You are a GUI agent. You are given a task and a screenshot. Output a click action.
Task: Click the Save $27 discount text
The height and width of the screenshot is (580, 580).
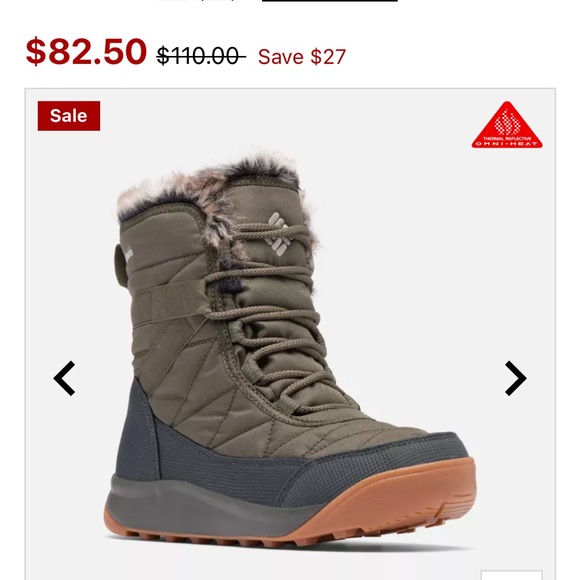302,57
